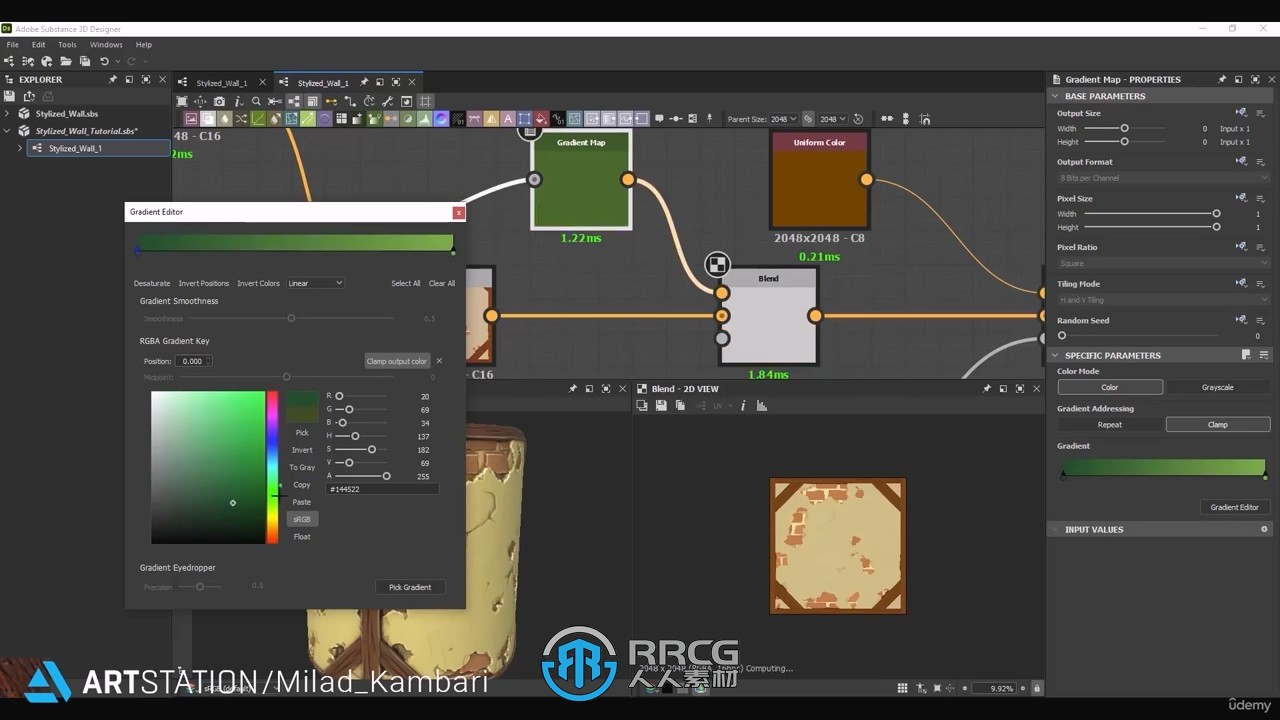Toggle Float mode in Gradient Editor
Screen dimensions: 1280x720
[302, 537]
